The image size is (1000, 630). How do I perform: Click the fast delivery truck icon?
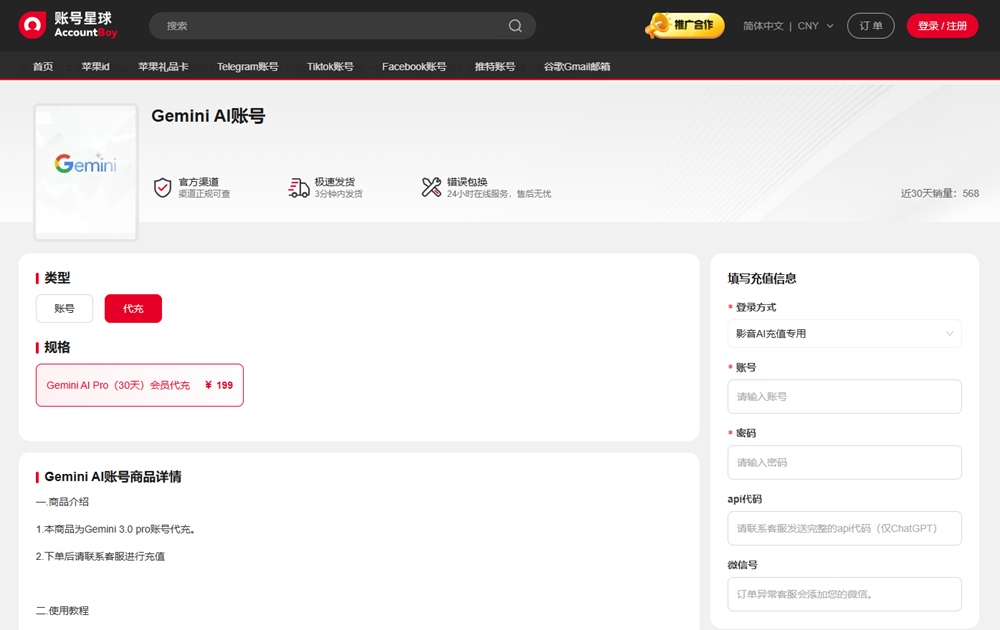click(298, 187)
